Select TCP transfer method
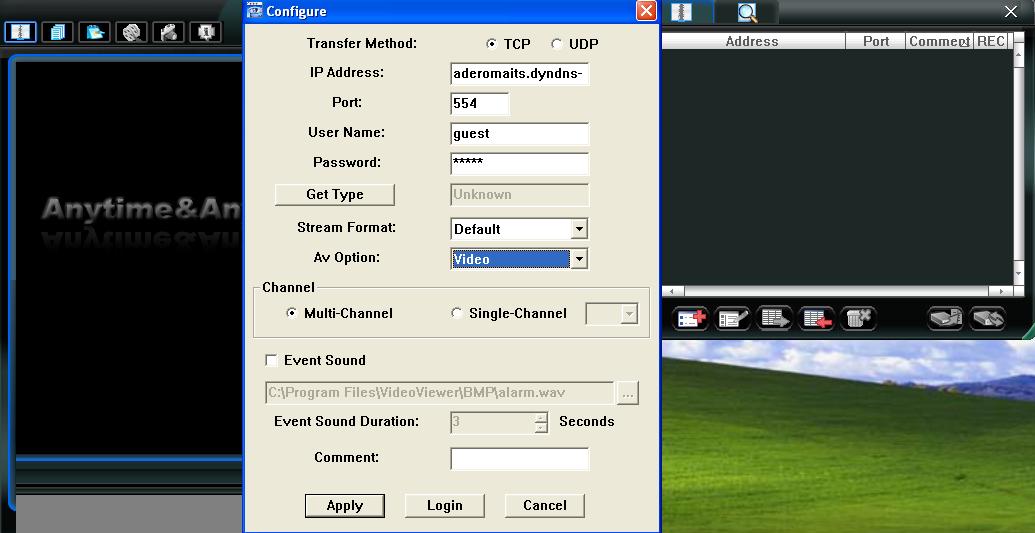This screenshot has height=533, width=1035. [490, 44]
